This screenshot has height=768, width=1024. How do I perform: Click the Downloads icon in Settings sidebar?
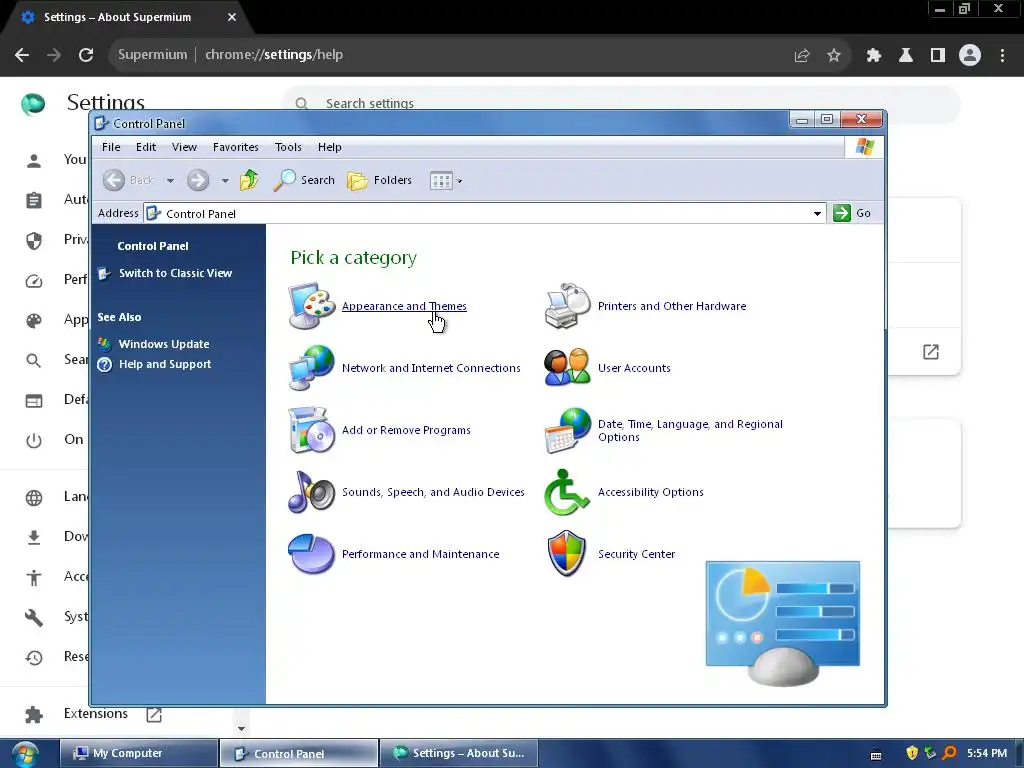(x=34, y=537)
